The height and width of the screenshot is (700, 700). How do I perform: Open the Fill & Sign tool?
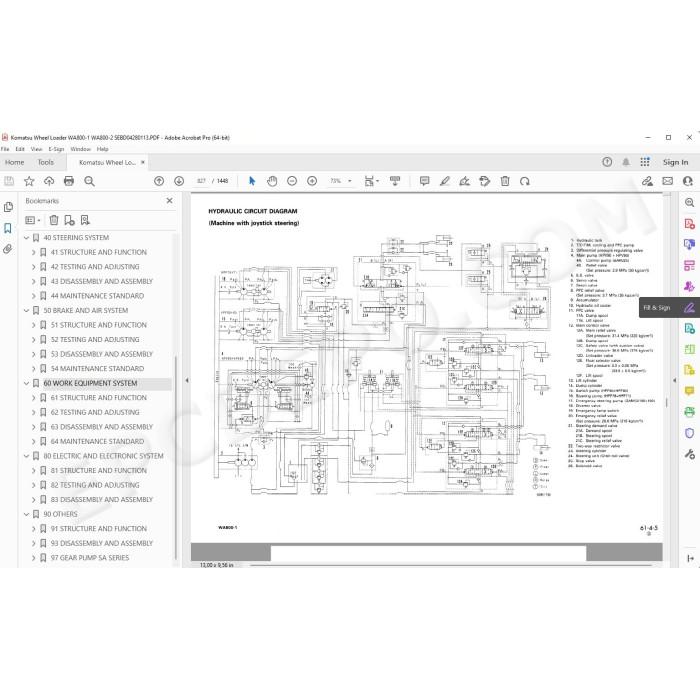[669, 308]
